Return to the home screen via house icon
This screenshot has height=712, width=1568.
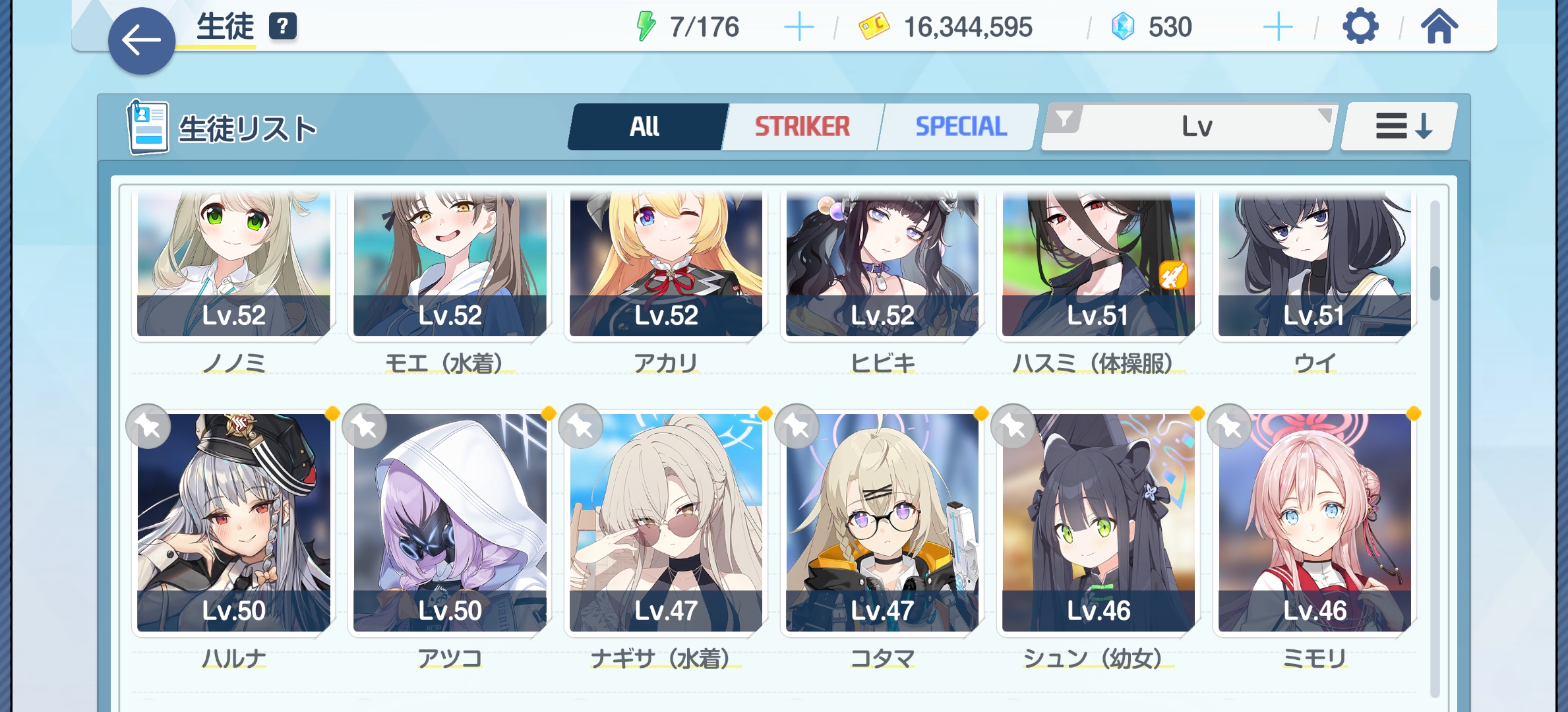(1439, 26)
